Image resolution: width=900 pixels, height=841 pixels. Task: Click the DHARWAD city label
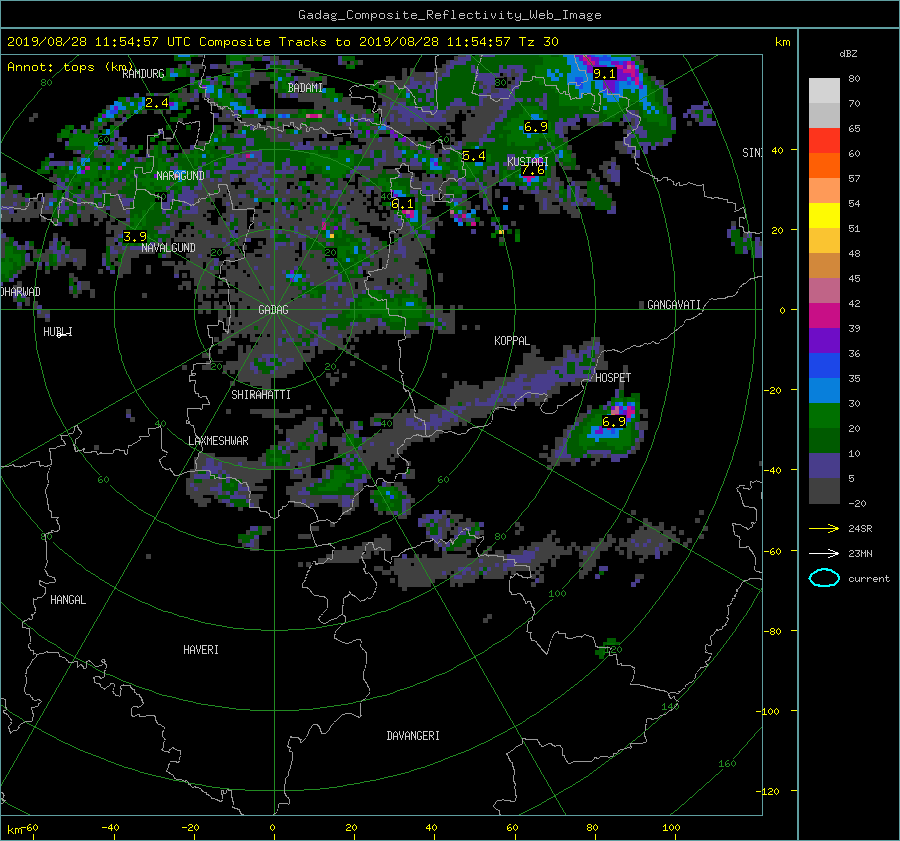pyautogui.click(x=20, y=292)
